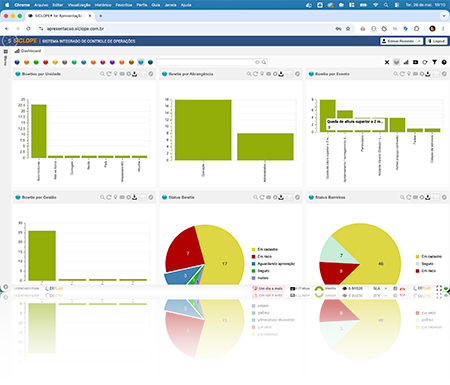Screen dimensions: 450x385
Task: Click the Logout button
Action: coord(436,41)
